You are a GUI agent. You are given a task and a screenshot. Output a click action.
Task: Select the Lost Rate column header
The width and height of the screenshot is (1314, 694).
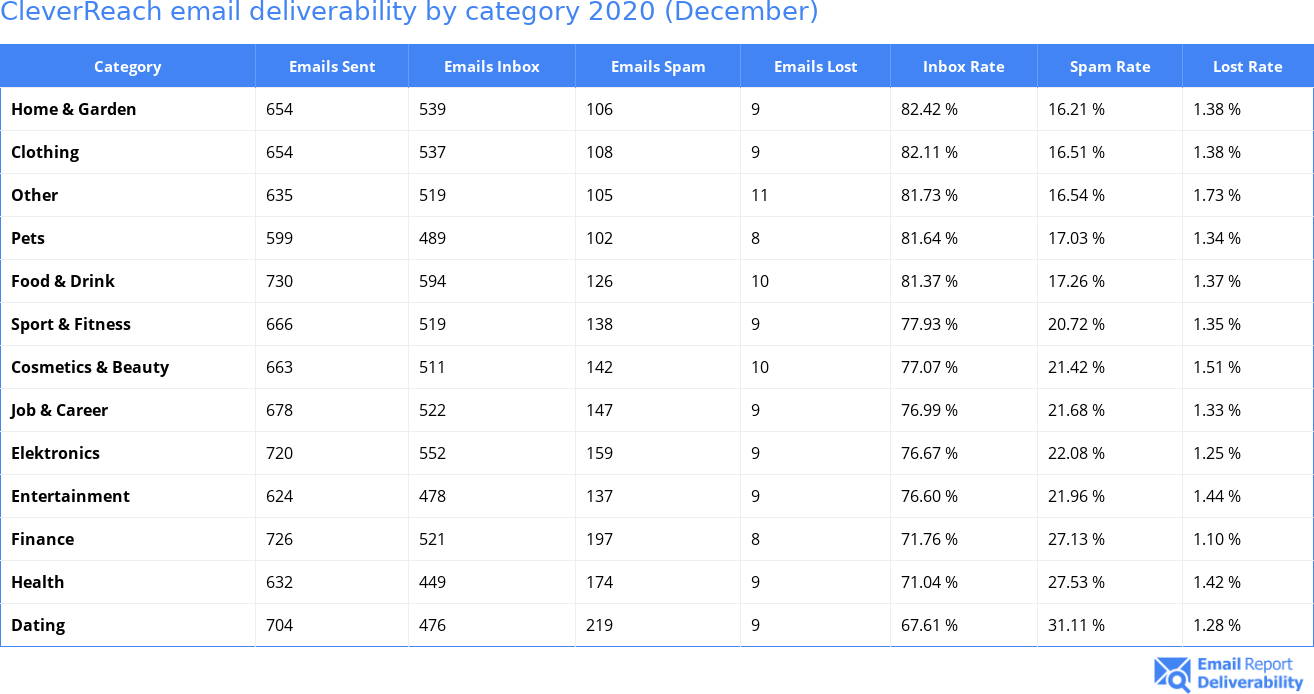pyautogui.click(x=1247, y=67)
